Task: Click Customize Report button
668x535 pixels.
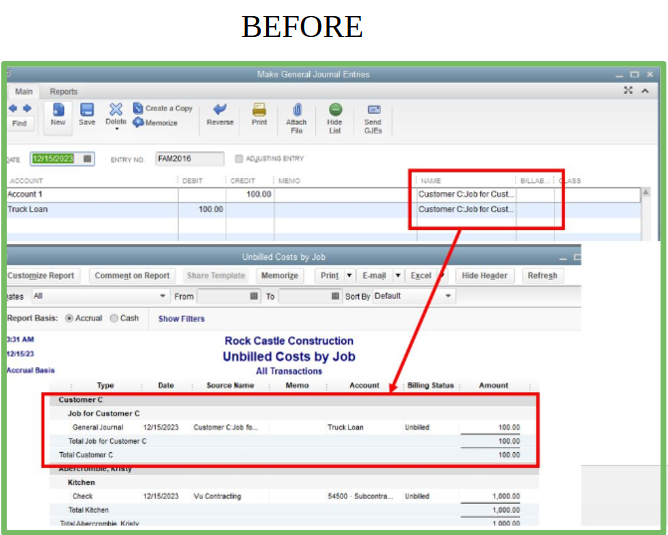Action: [41, 276]
